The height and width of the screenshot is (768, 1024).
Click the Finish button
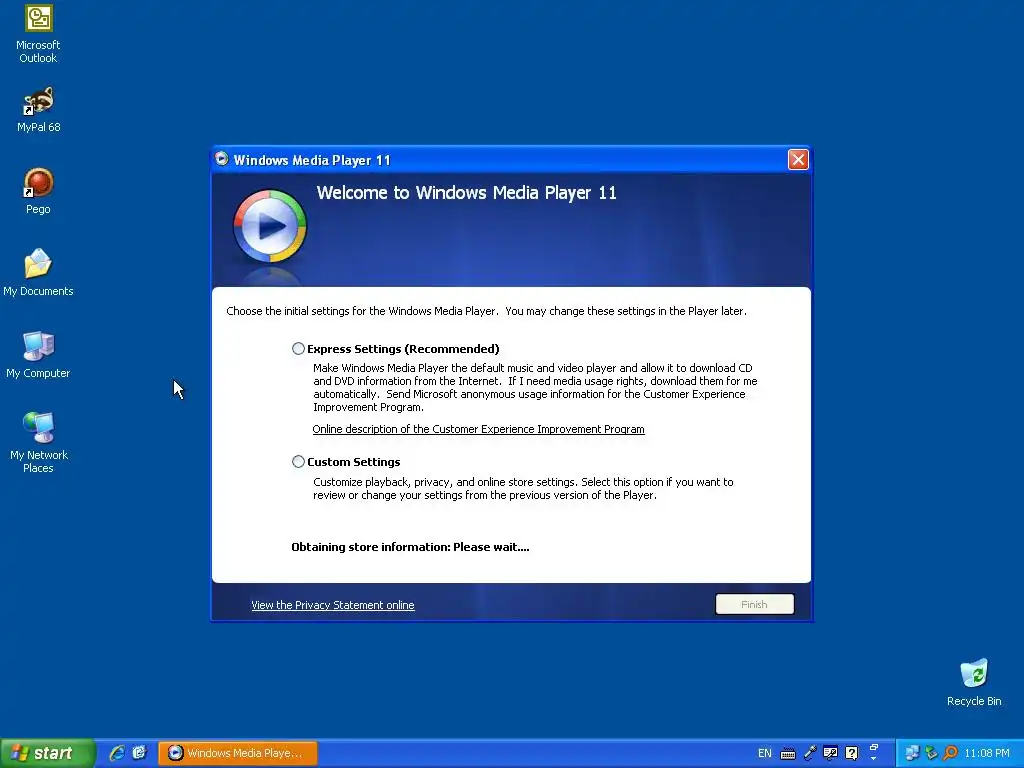755,604
